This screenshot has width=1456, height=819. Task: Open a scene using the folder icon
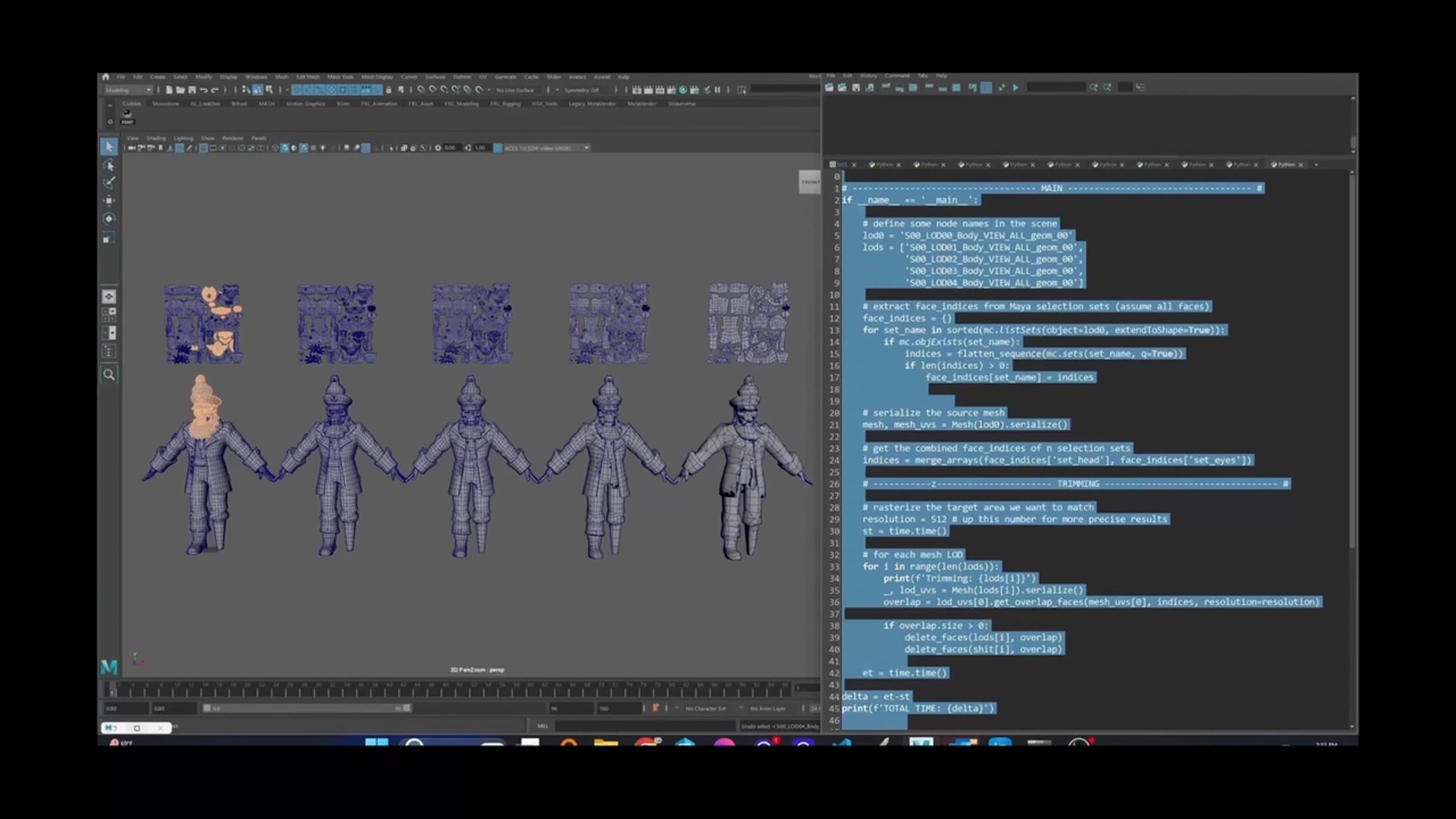[x=180, y=90]
